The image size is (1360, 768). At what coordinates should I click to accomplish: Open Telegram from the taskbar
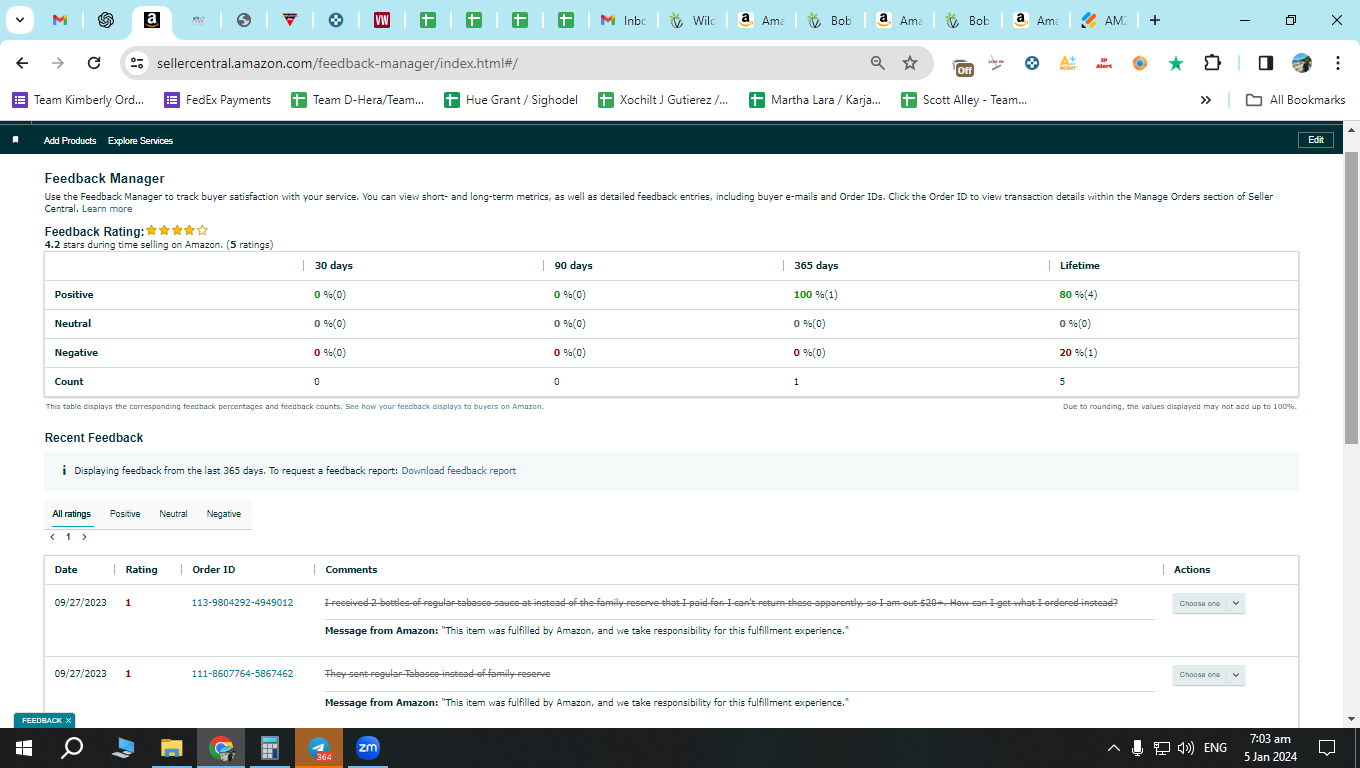[319, 748]
